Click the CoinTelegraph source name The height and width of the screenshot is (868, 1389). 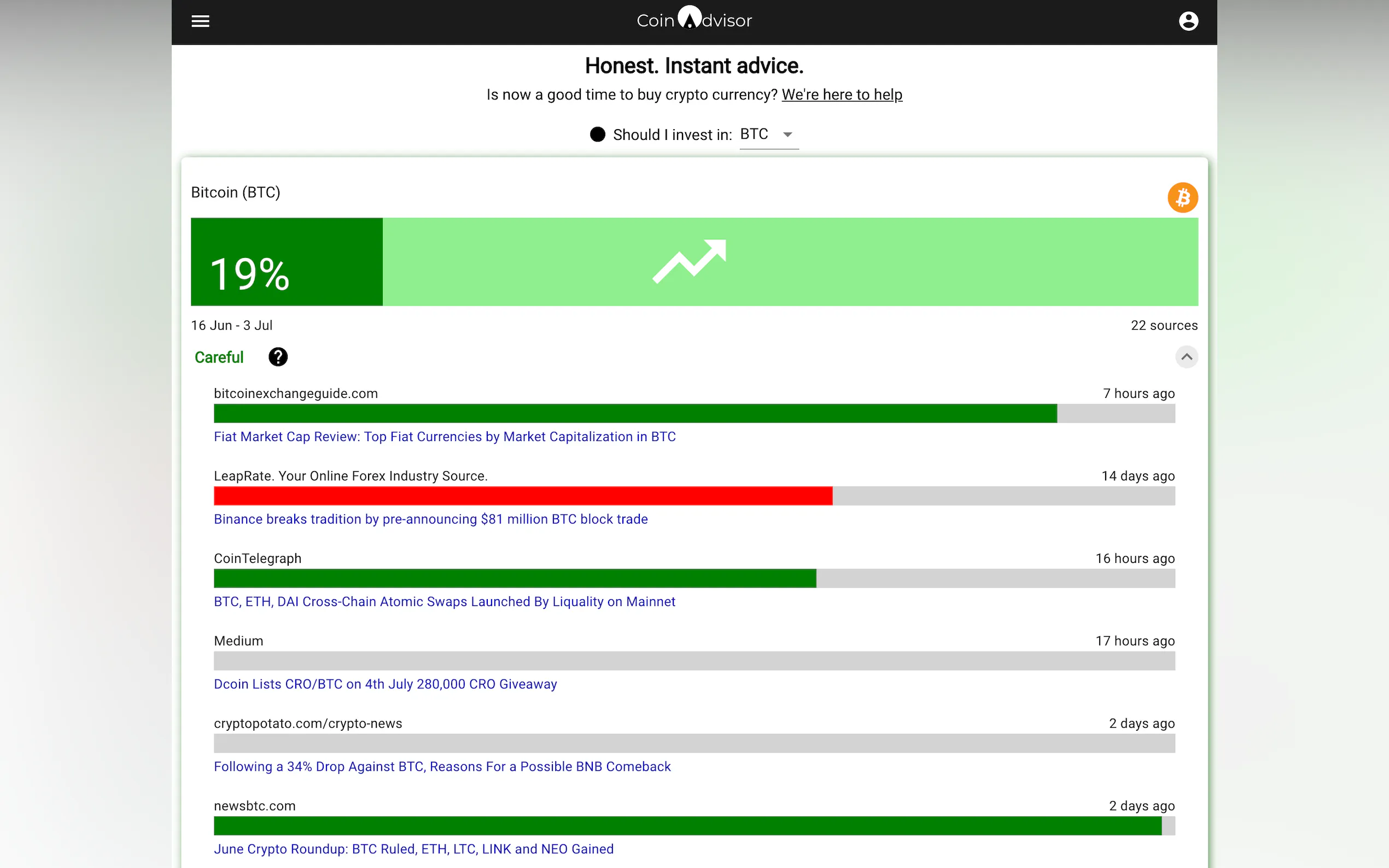click(x=257, y=559)
